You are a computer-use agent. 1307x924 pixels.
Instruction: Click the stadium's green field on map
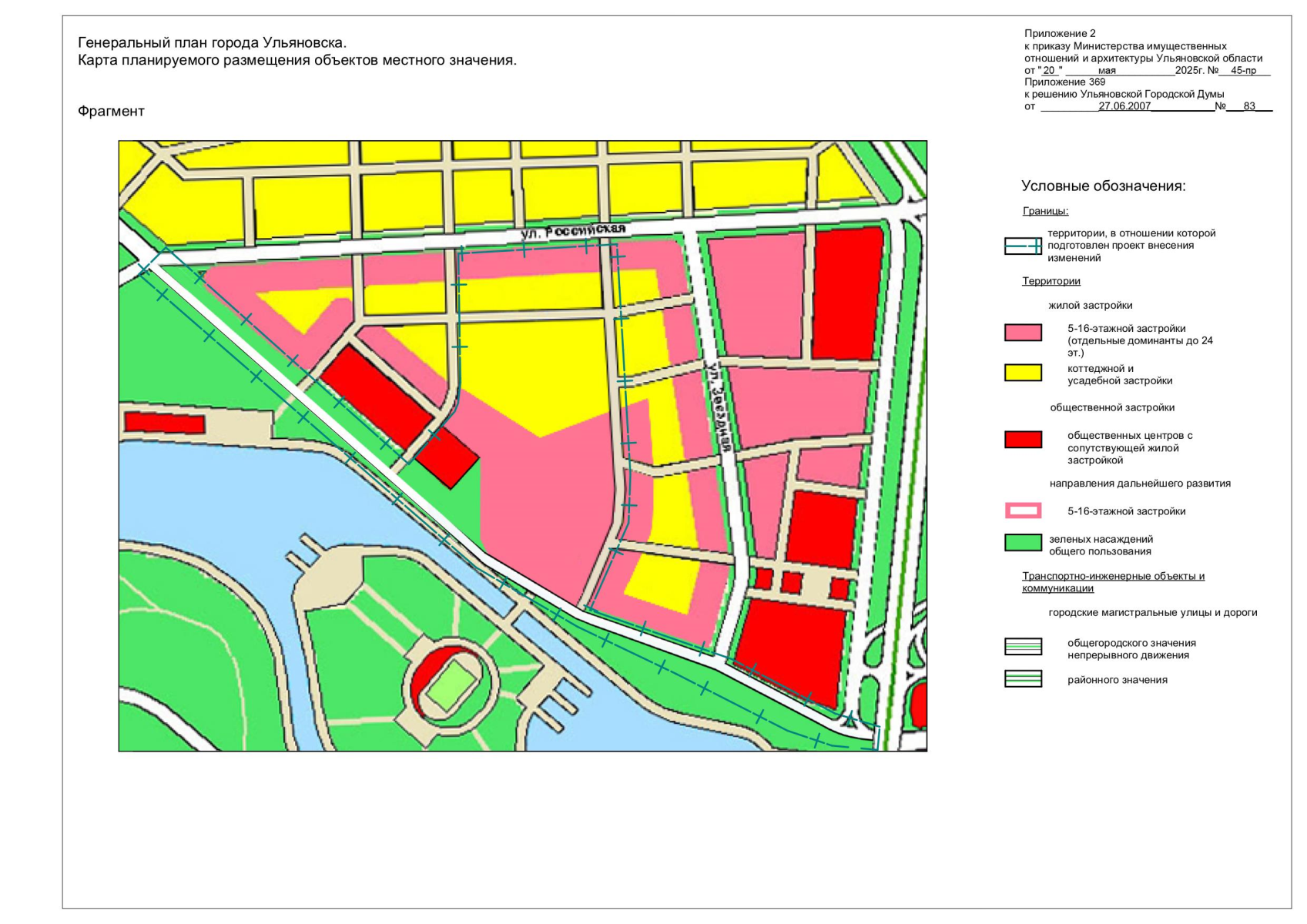click(451, 685)
